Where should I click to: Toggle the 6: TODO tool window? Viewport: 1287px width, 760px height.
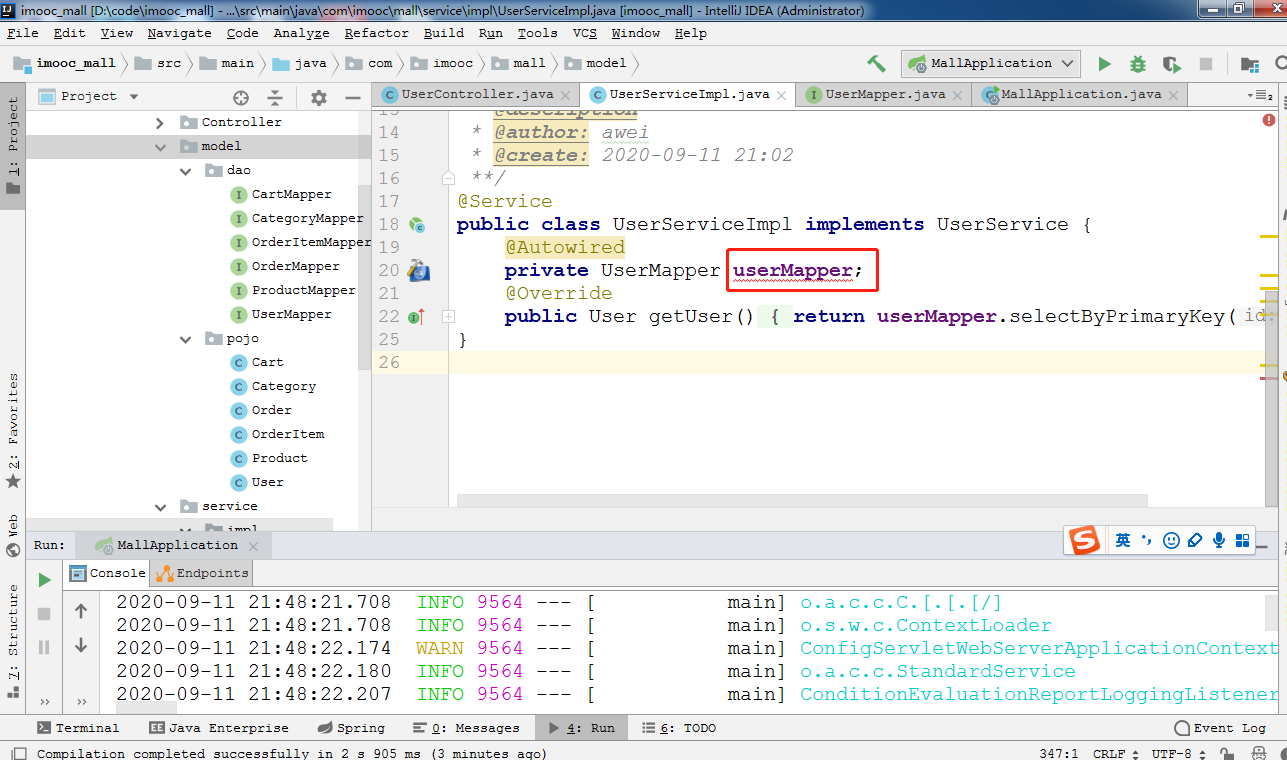679,728
